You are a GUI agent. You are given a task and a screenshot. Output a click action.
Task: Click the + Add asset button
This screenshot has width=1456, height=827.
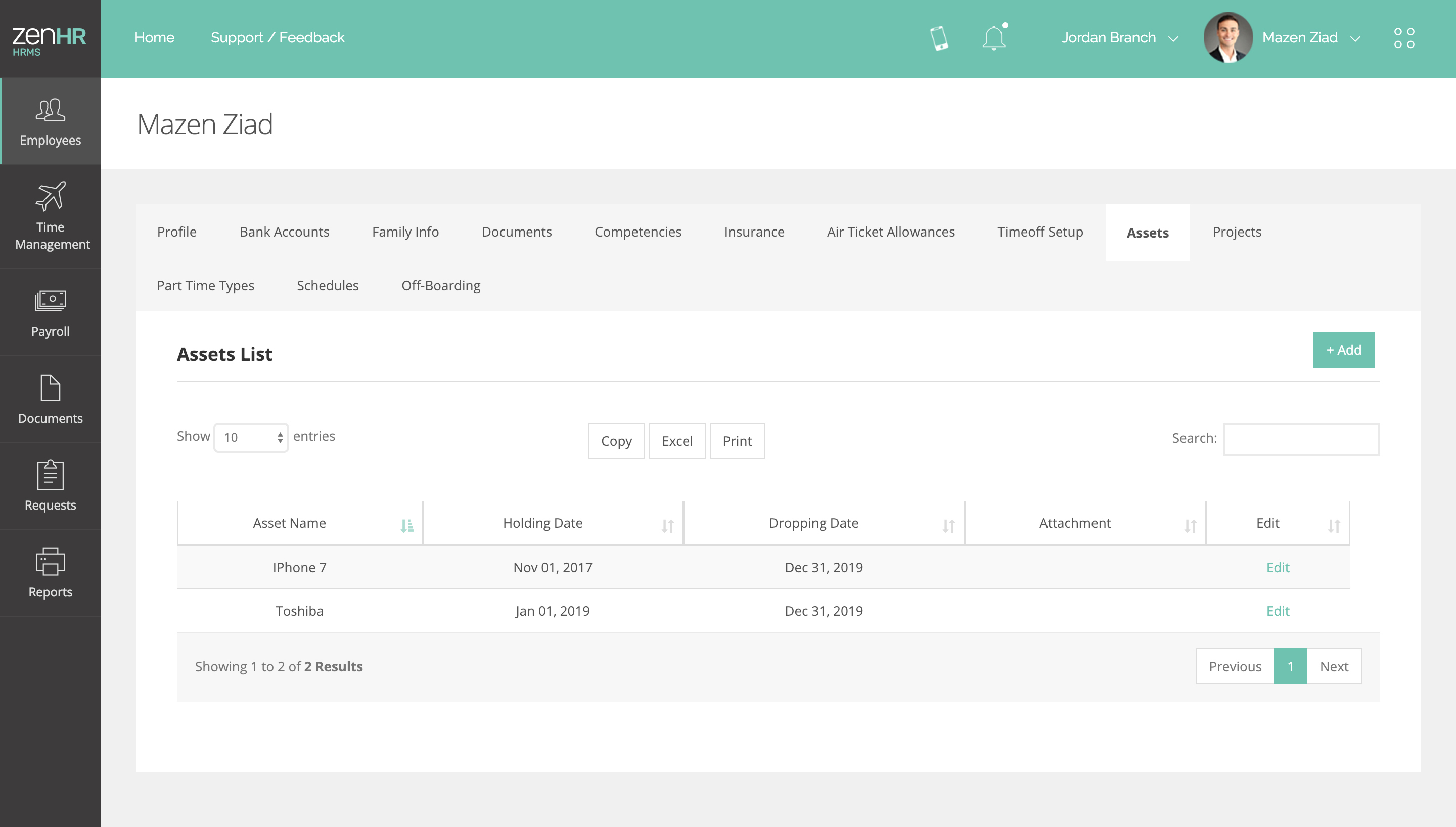1344,350
